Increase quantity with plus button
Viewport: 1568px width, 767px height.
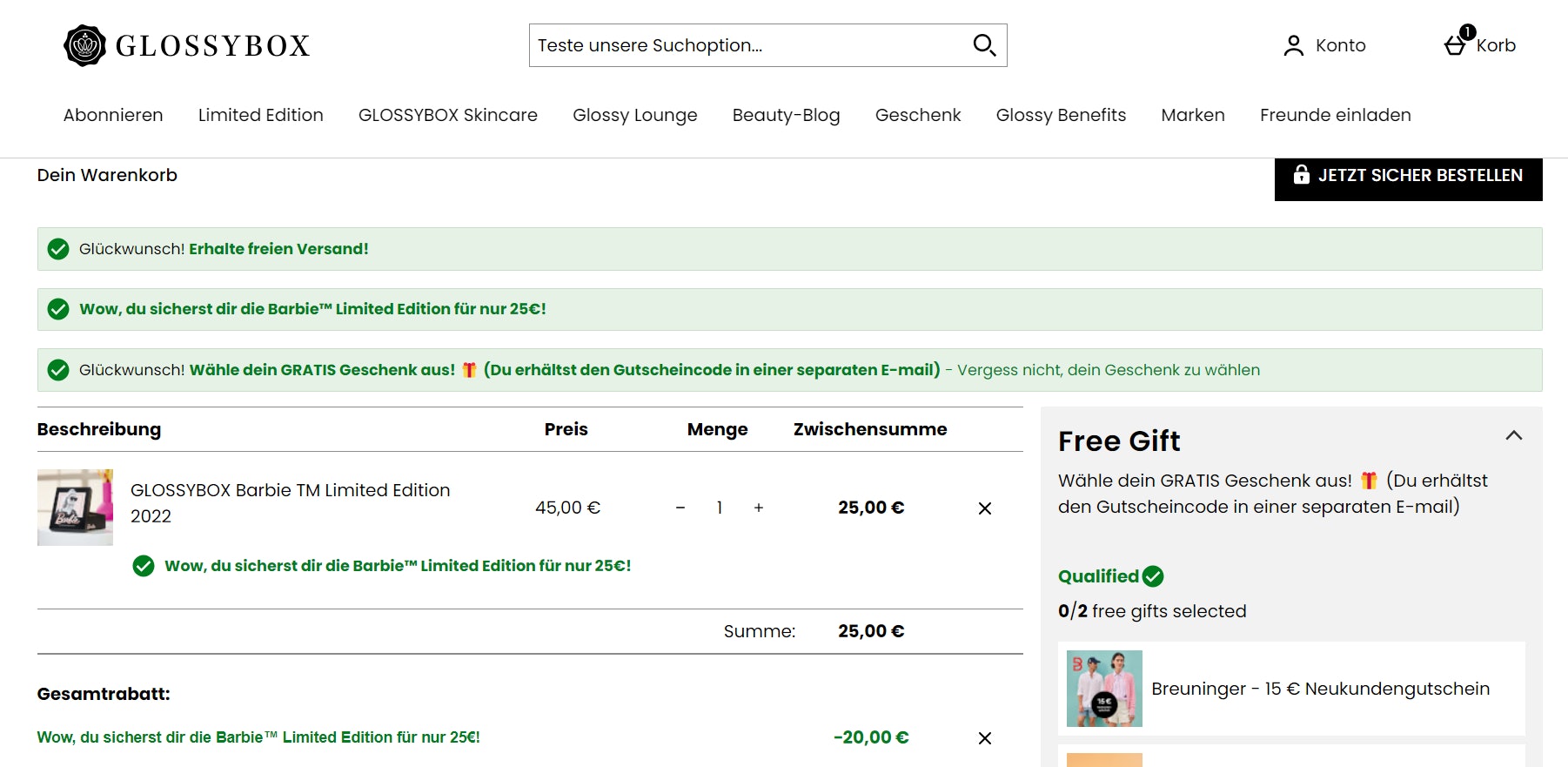tap(759, 508)
